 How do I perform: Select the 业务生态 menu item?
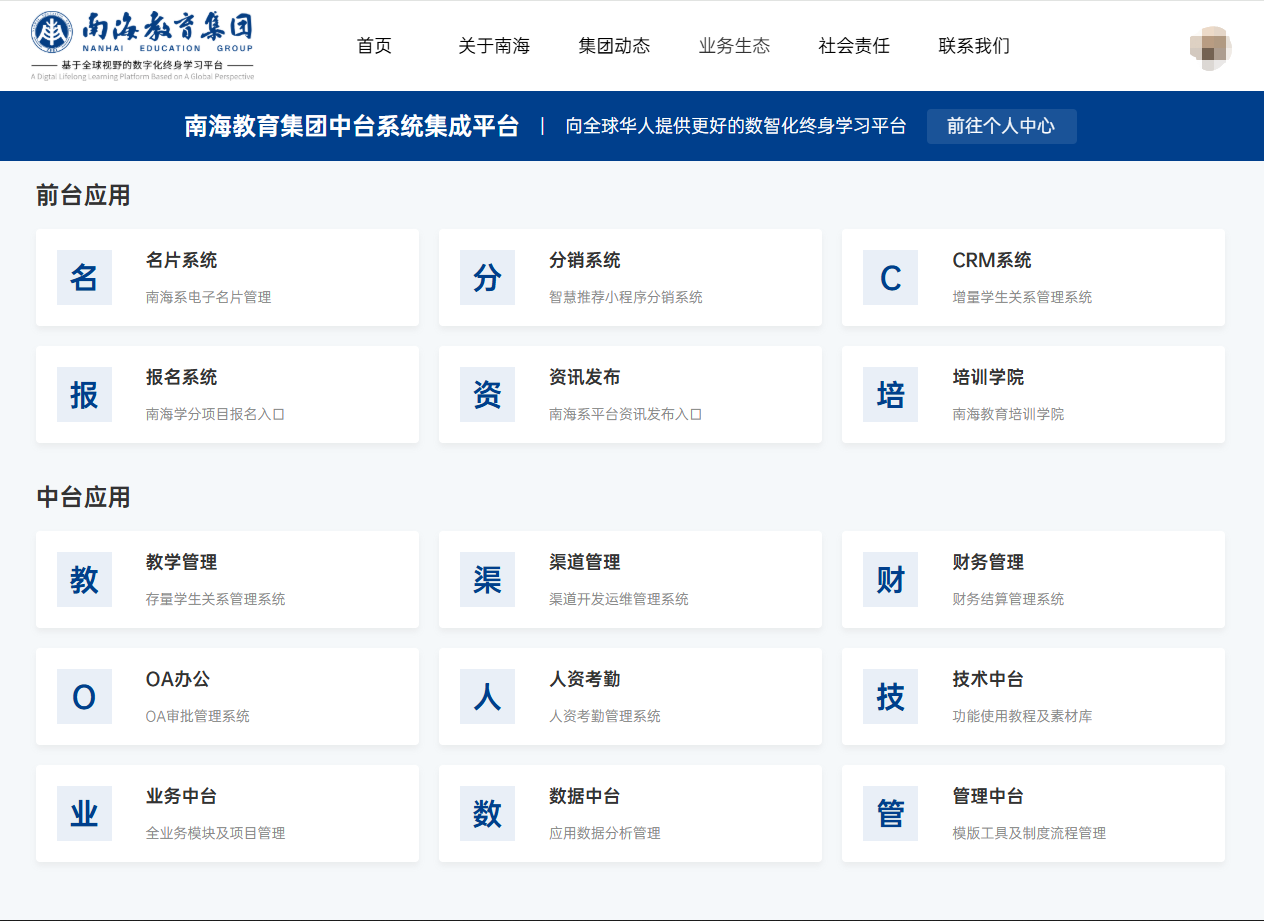pyautogui.click(x=734, y=46)
